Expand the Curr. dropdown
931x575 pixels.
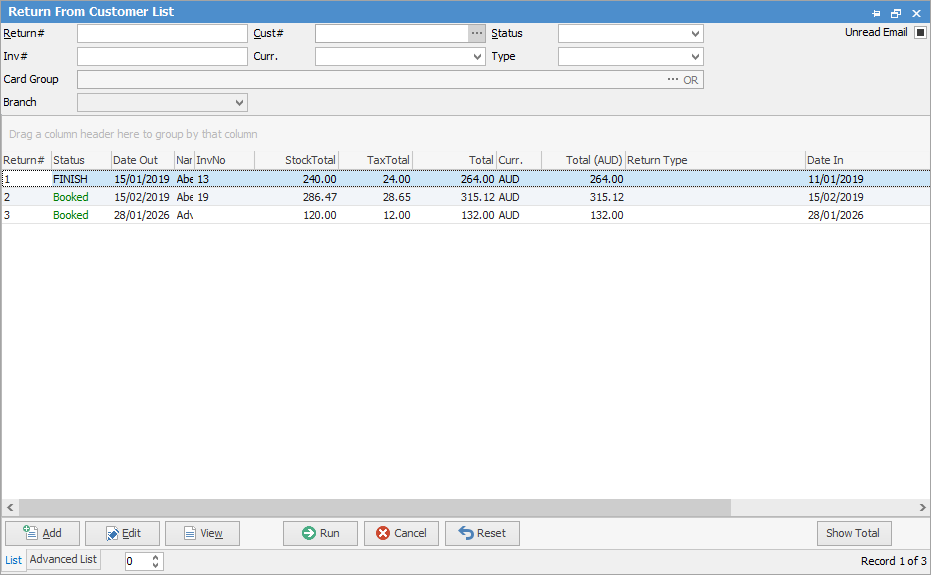(x=477, y=57)
